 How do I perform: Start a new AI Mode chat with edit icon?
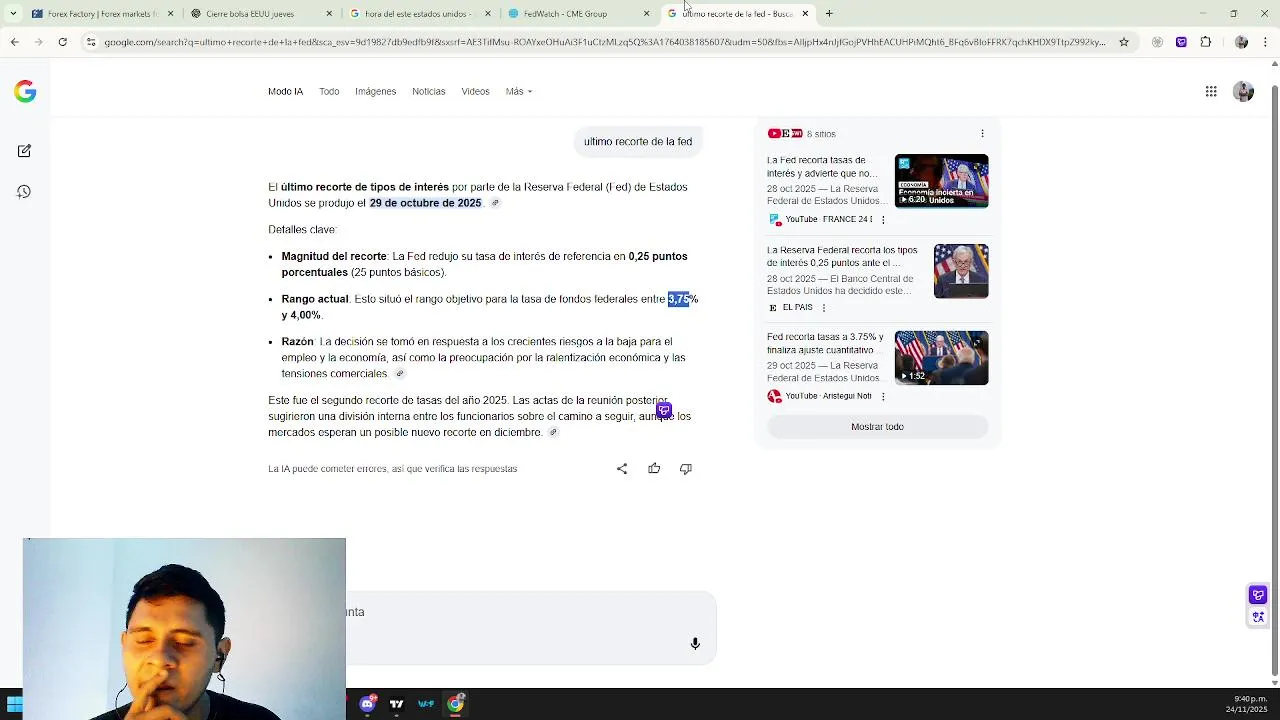pos(24,151)
